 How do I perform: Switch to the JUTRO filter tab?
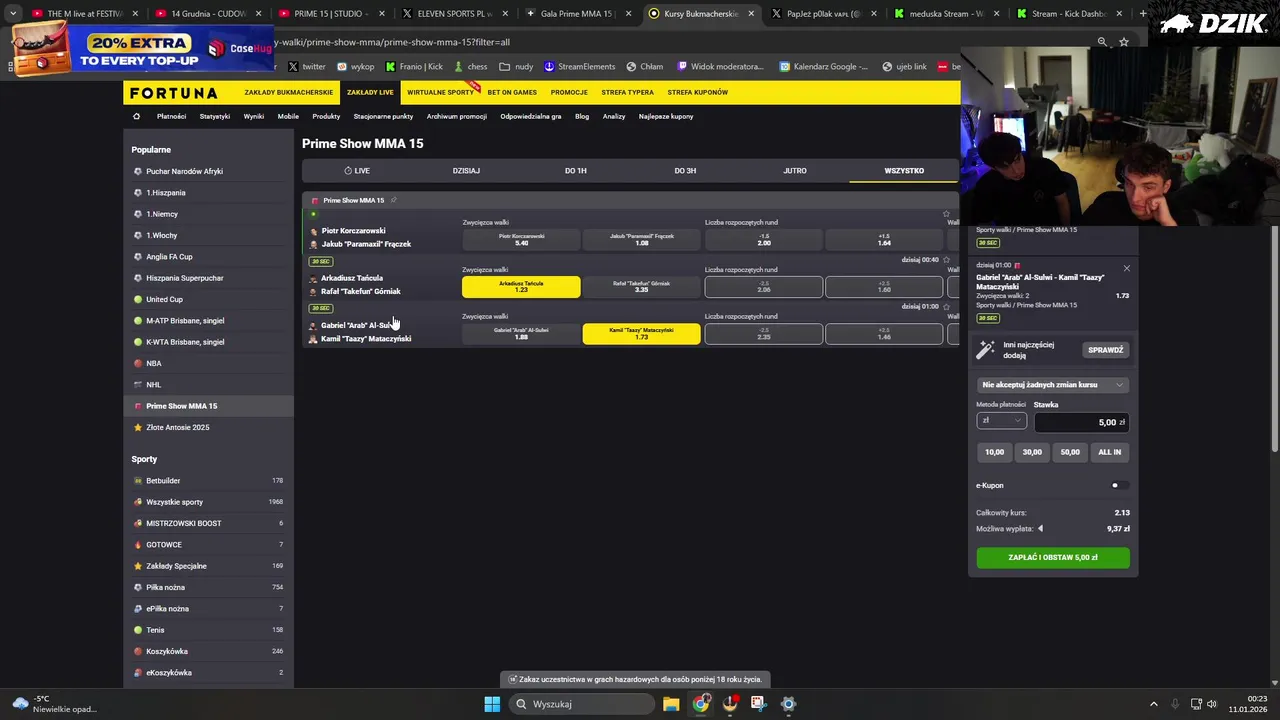pyautogui.click(x=795, y=171)
